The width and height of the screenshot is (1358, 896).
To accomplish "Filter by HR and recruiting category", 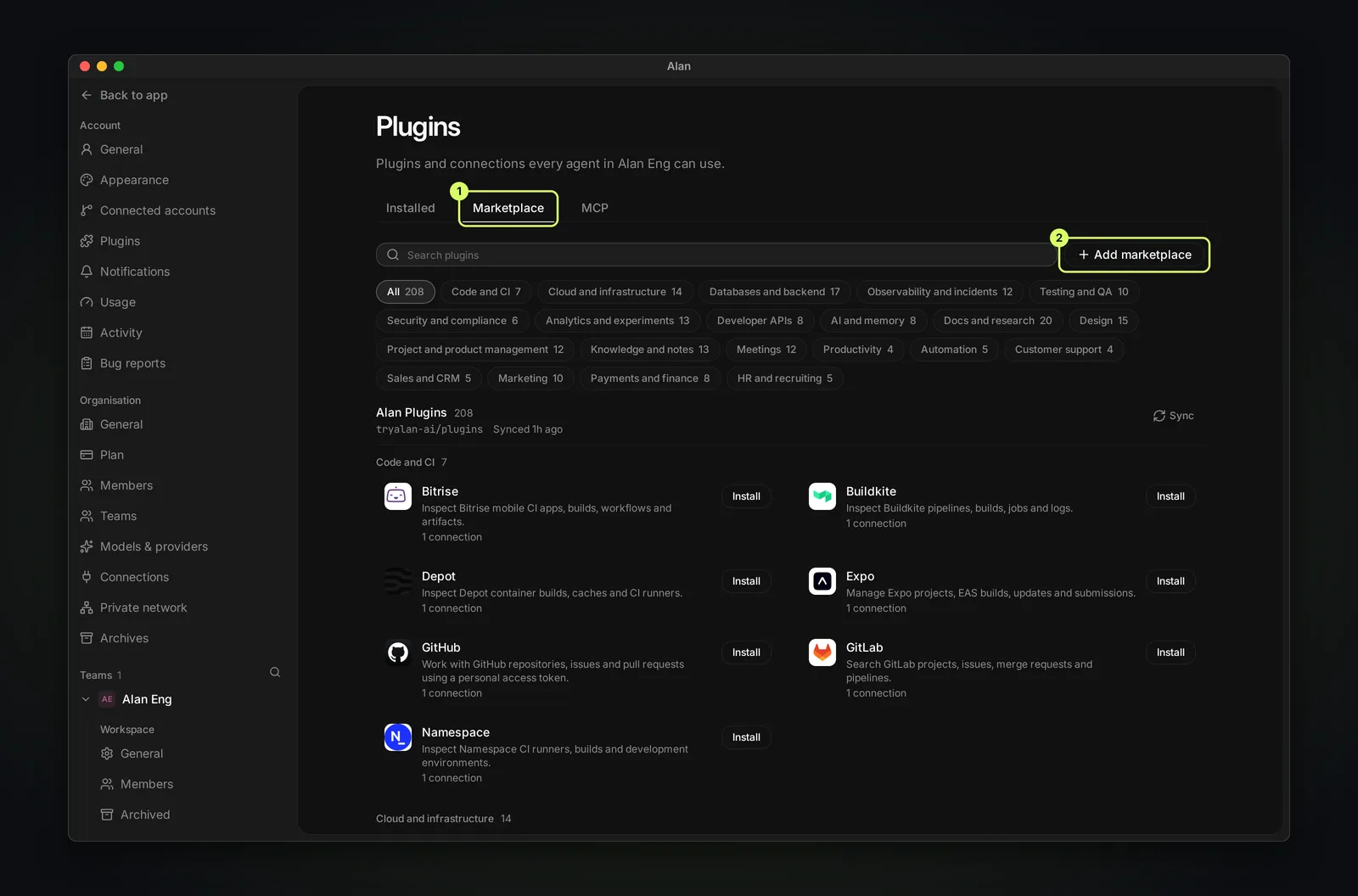I will (x=785, y=378).
